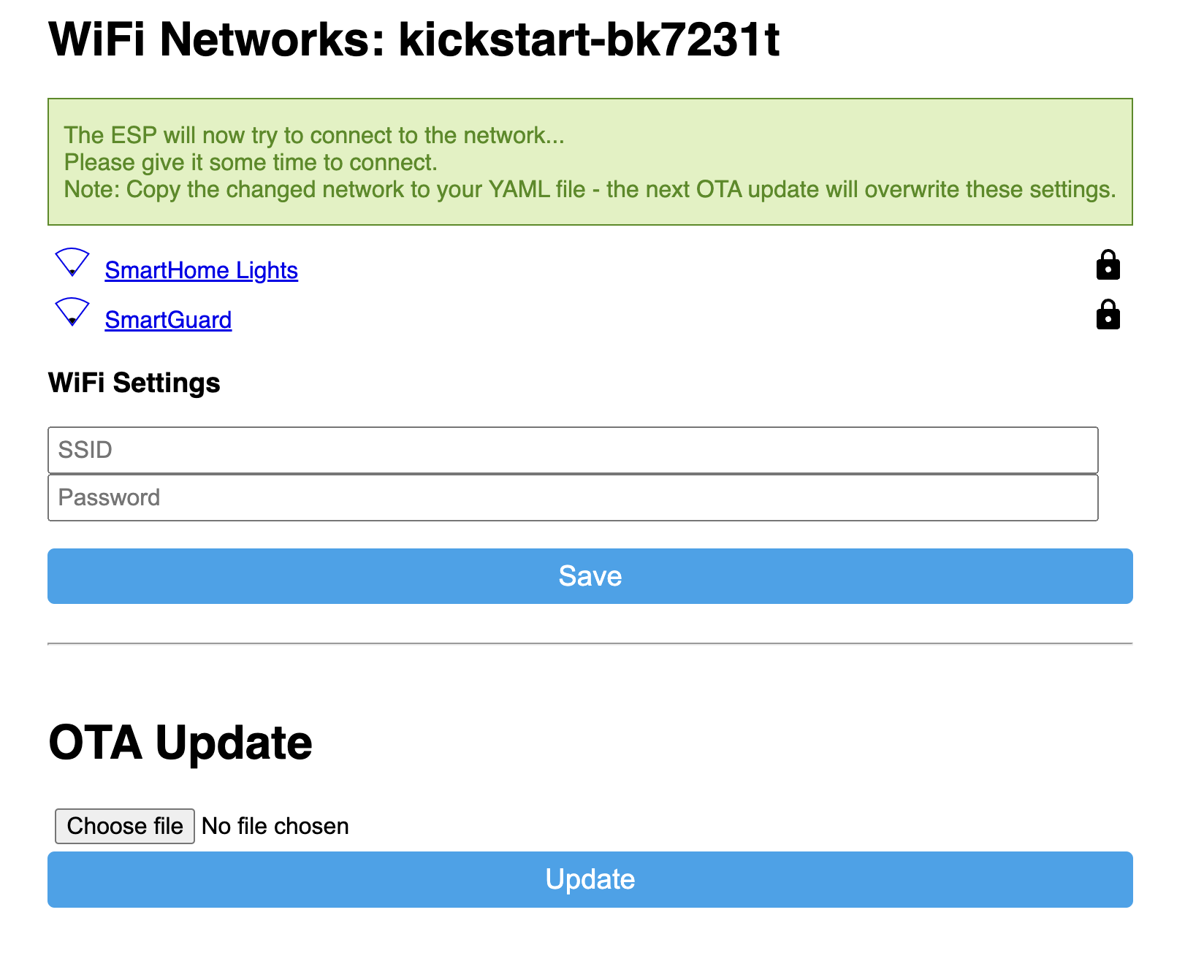Click the WiFi Settings section heading
1204x980 pixels.
(134, 383)
